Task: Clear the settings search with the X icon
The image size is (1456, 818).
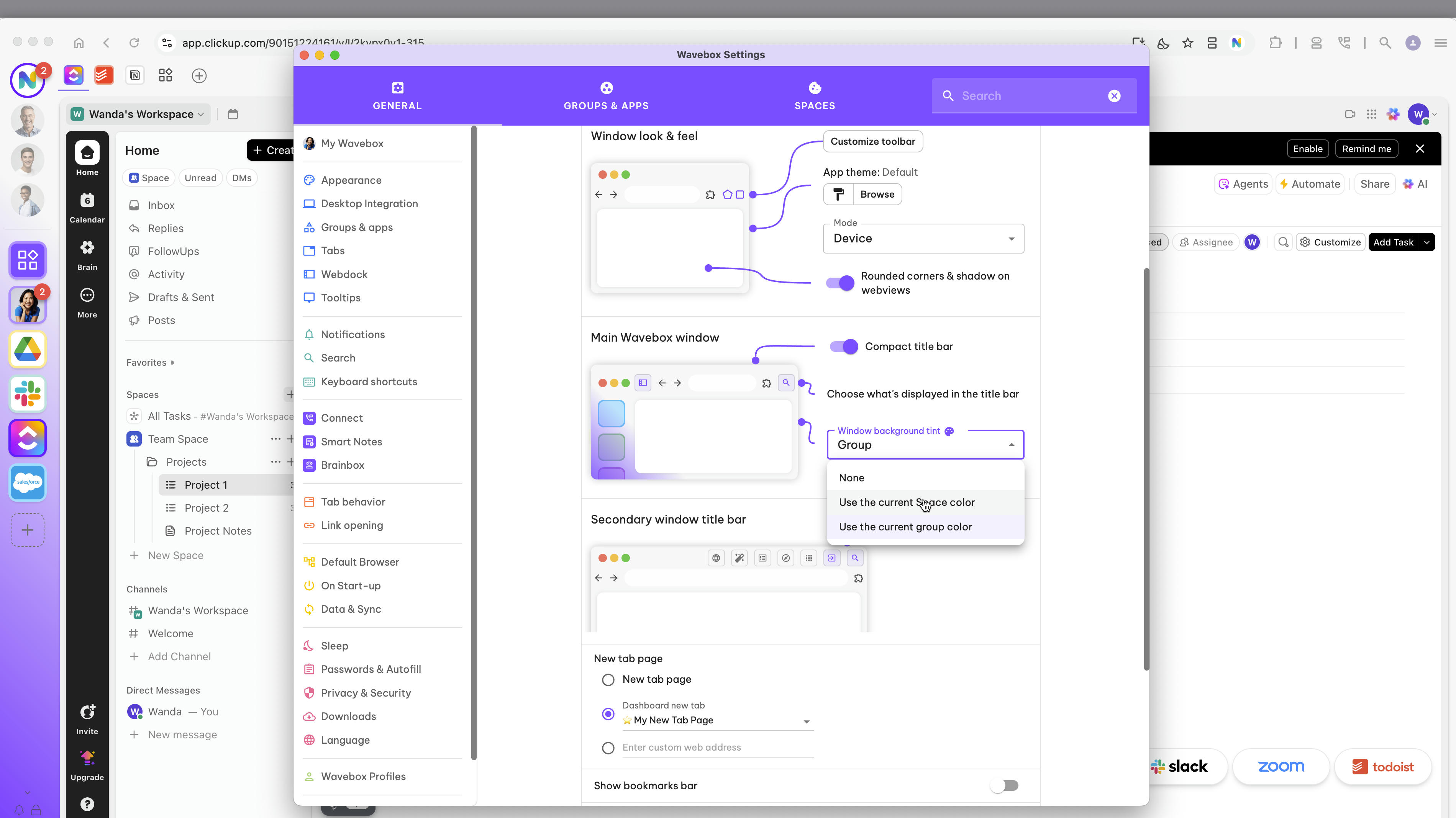Action: (1114, 96)
